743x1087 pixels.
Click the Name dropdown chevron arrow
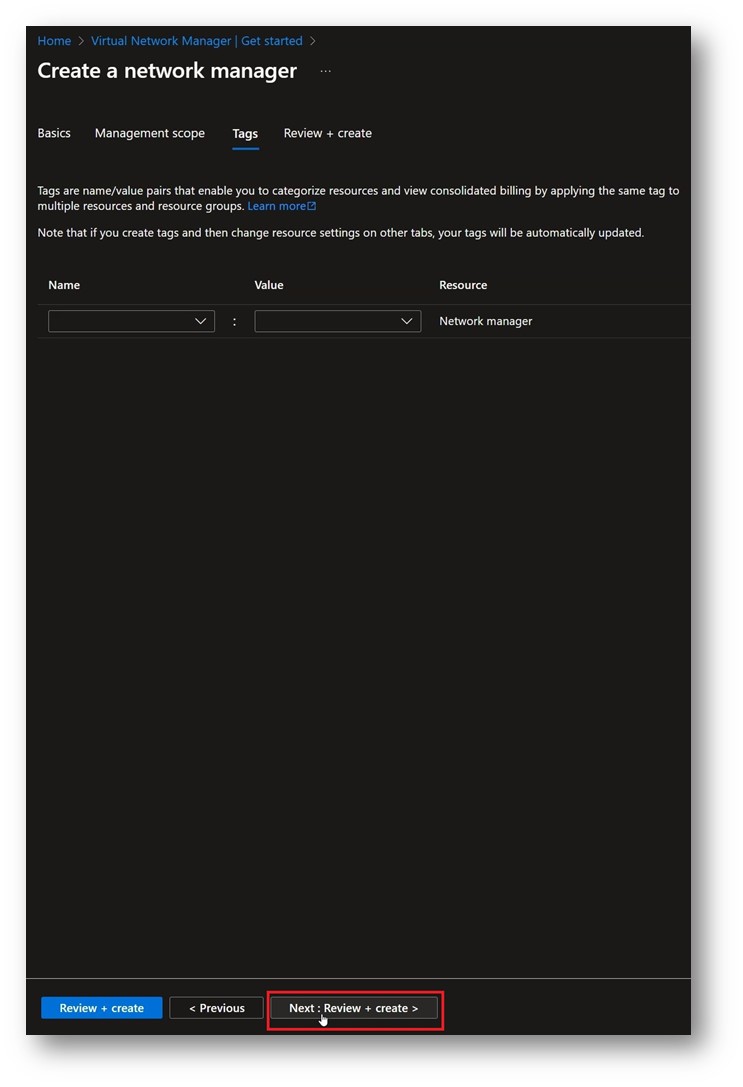pyautogui.click(x=200, y=321)
